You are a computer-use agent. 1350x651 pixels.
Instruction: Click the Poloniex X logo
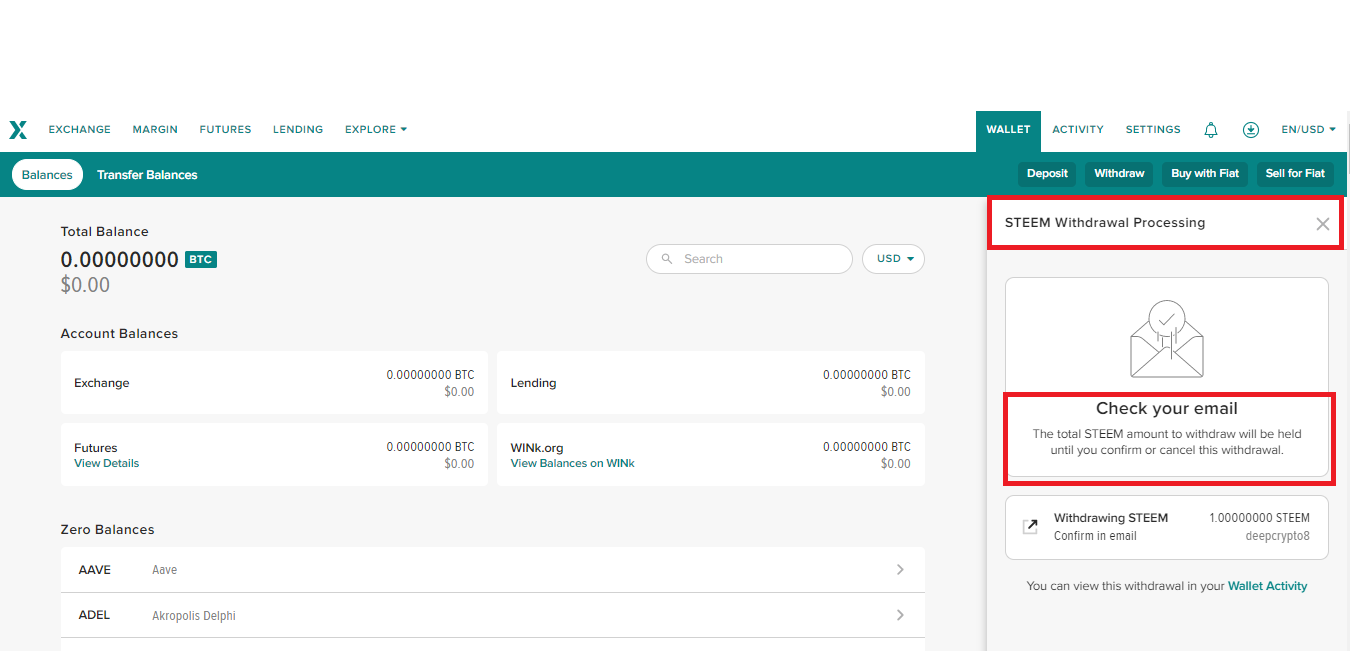(18, 129)
